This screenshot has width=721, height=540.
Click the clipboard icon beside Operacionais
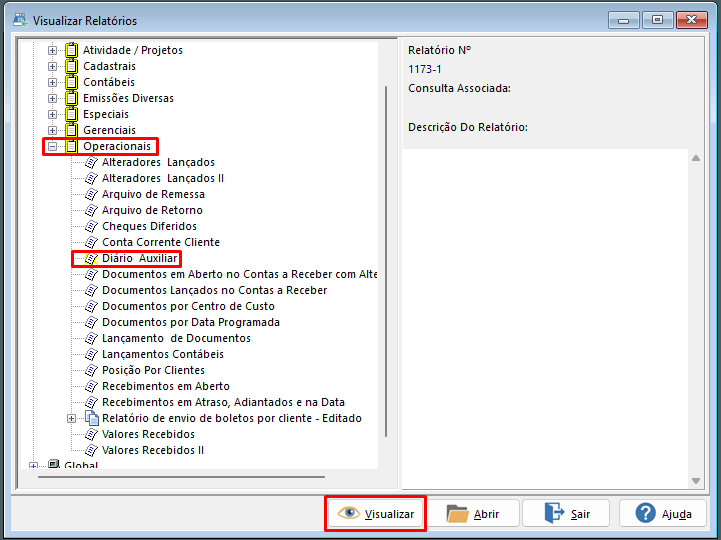click(x=71, y=146)
